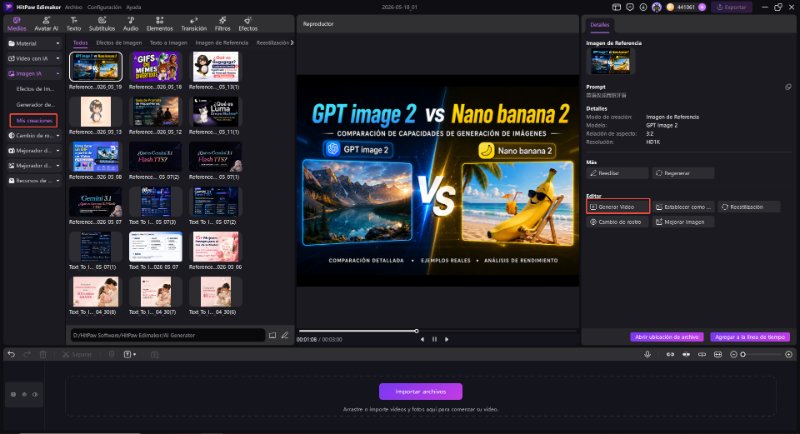The width and height of the screenshot is (800, 434).
Task: Open the Filtros tool
Action: [x=222, y=24]
